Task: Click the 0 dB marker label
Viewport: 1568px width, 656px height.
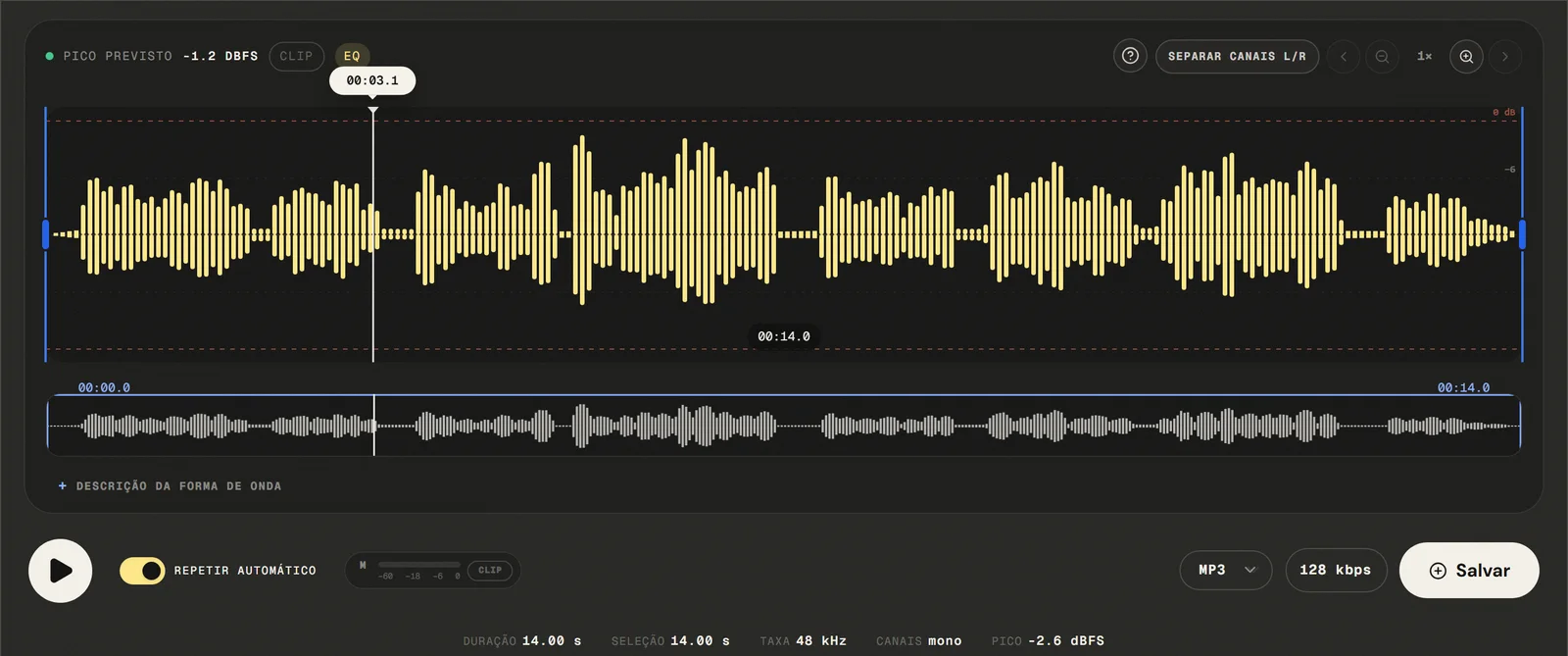Action: pos(1504,113)
